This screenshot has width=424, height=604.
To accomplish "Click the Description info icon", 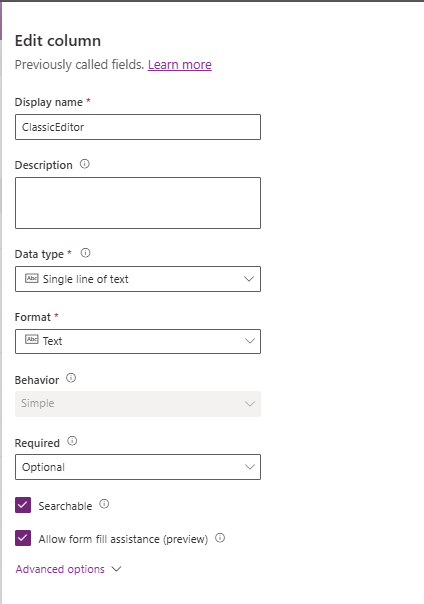I will (x=85, y=164).
